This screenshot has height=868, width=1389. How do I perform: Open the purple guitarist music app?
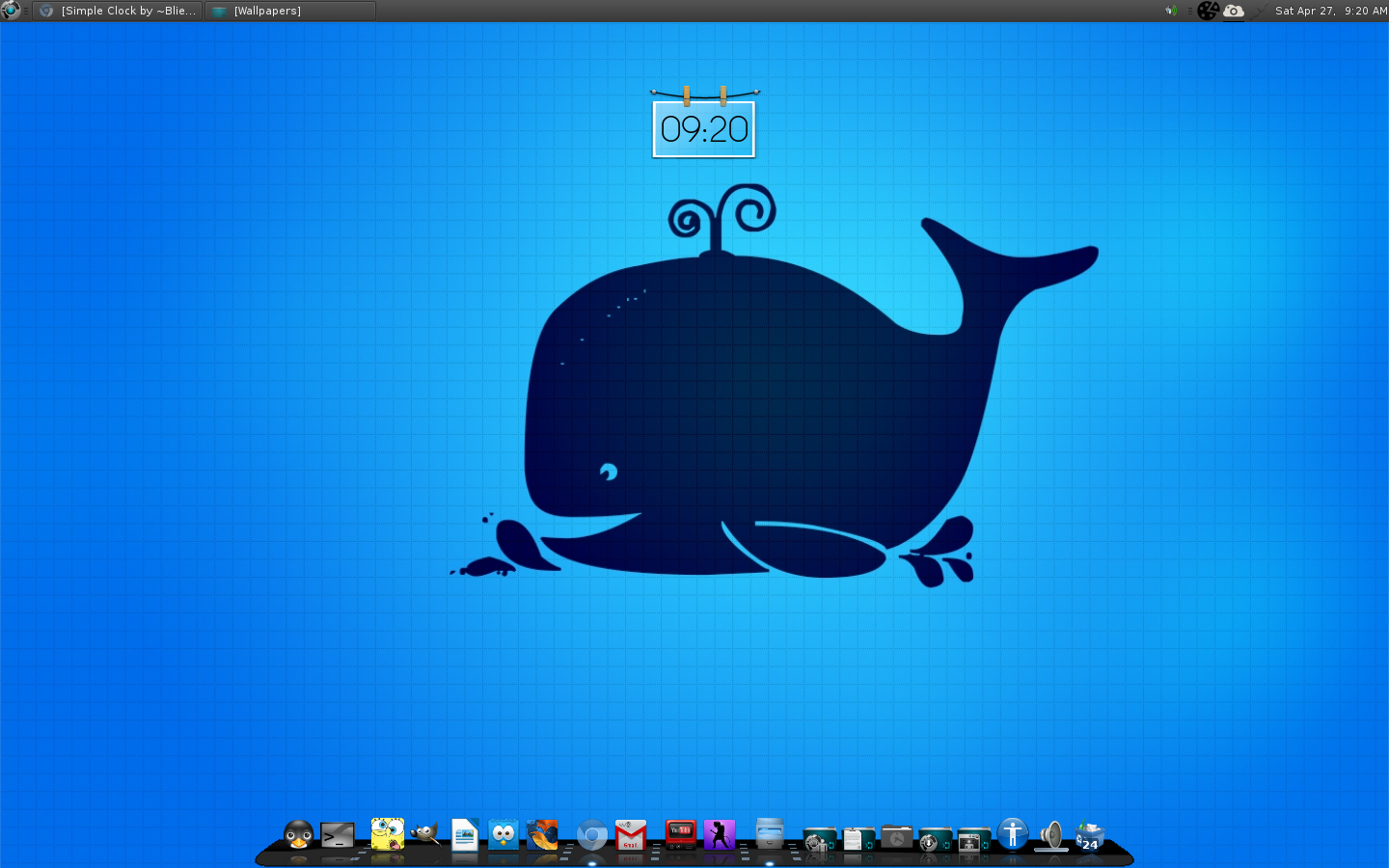coord(720,834)
